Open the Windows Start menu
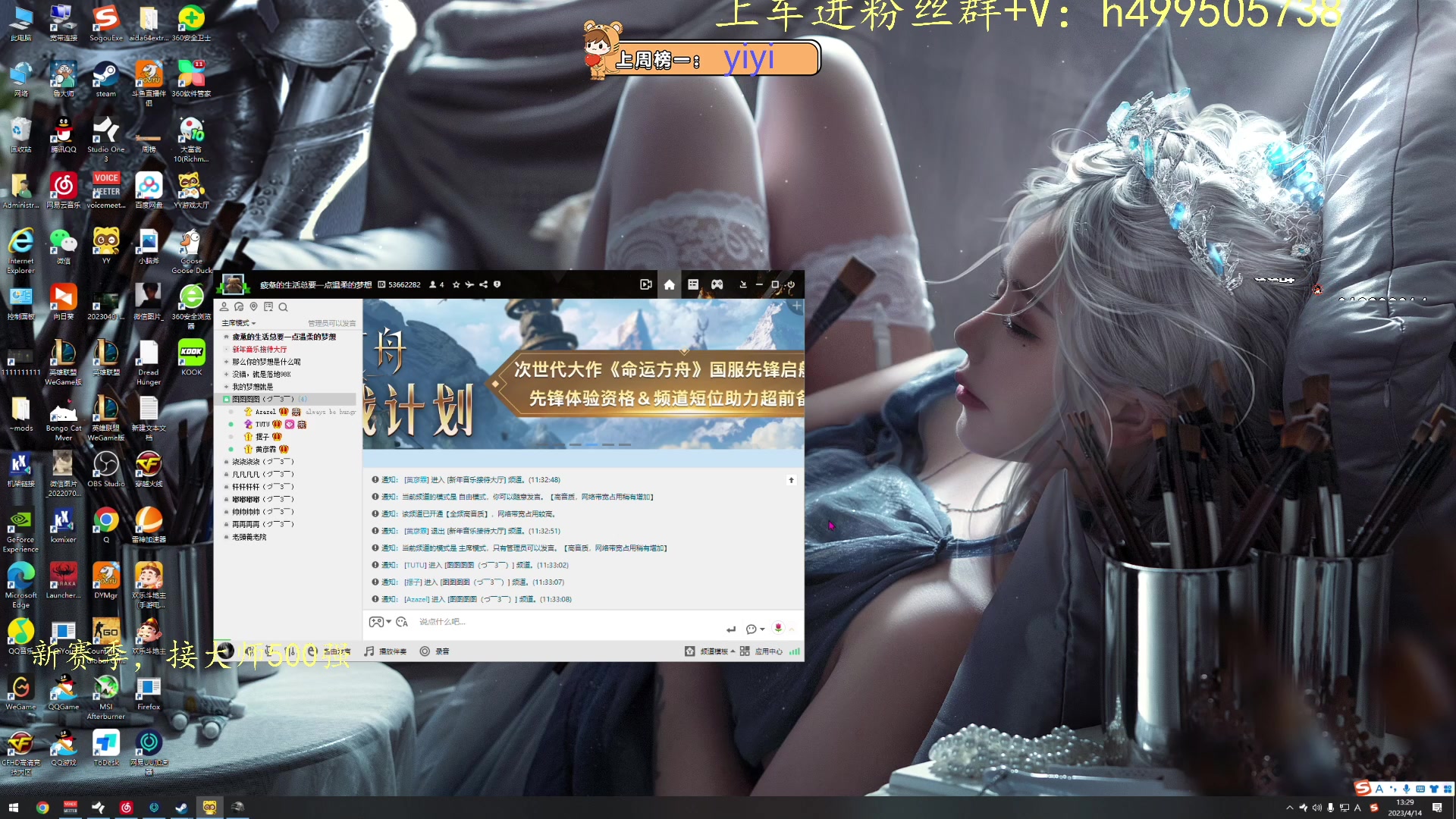The image size is (1456, 819). point(13,808)
